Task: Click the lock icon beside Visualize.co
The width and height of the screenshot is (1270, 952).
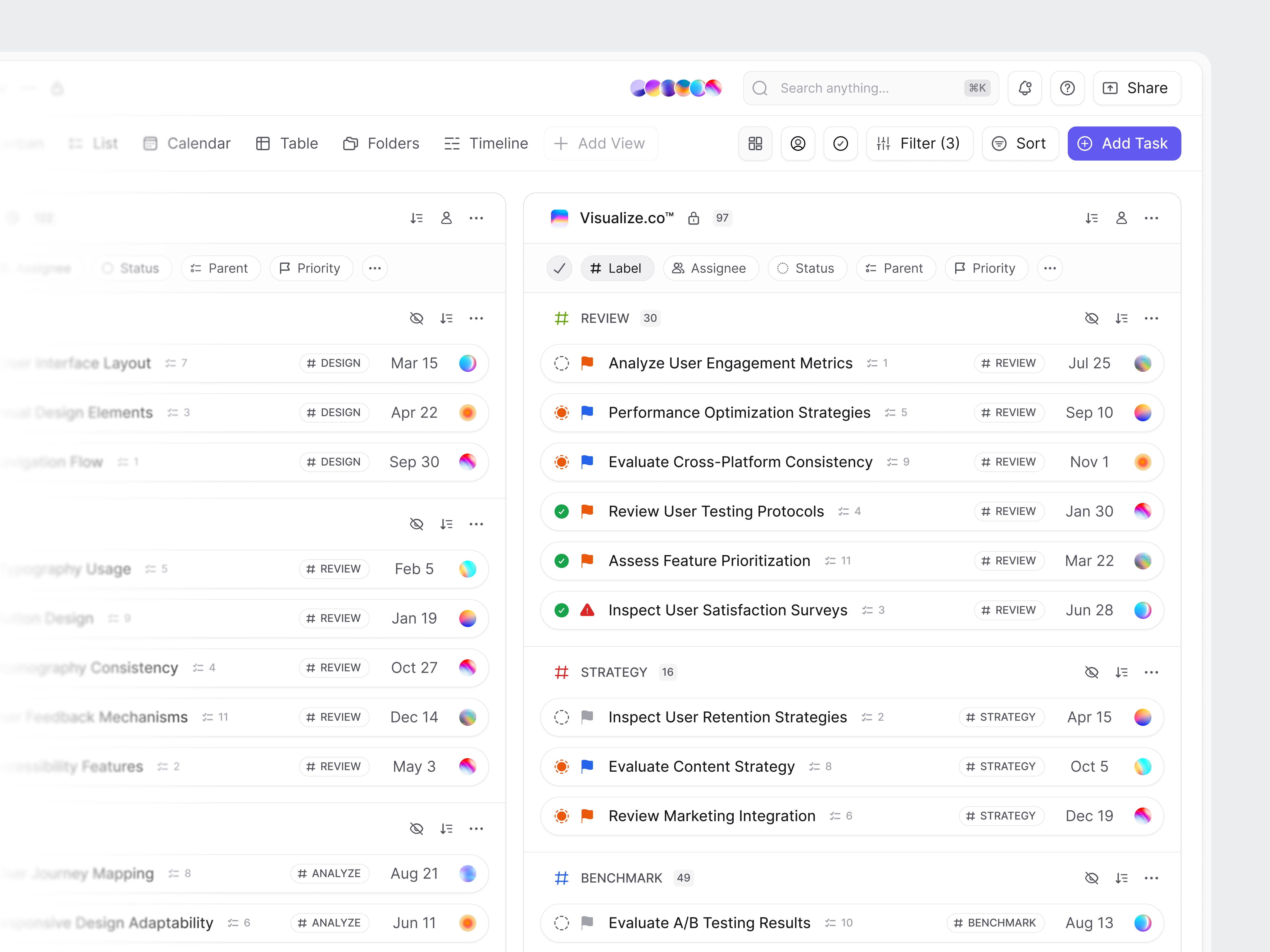Action: [x=693, y=218]
